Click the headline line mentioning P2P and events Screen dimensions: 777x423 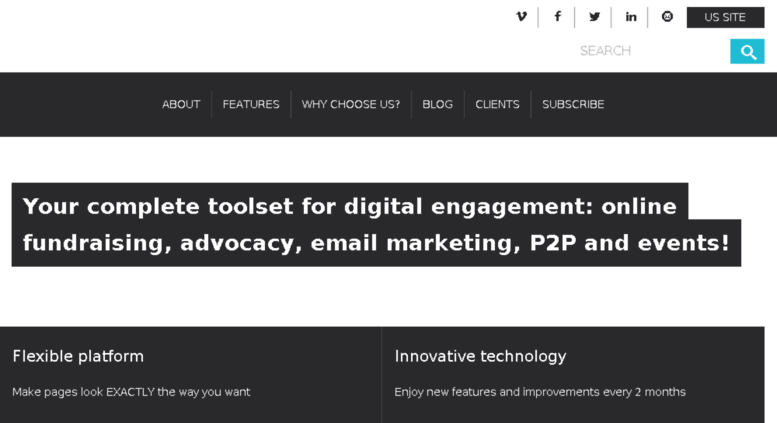pyautogui.click(x=376, y=243)
